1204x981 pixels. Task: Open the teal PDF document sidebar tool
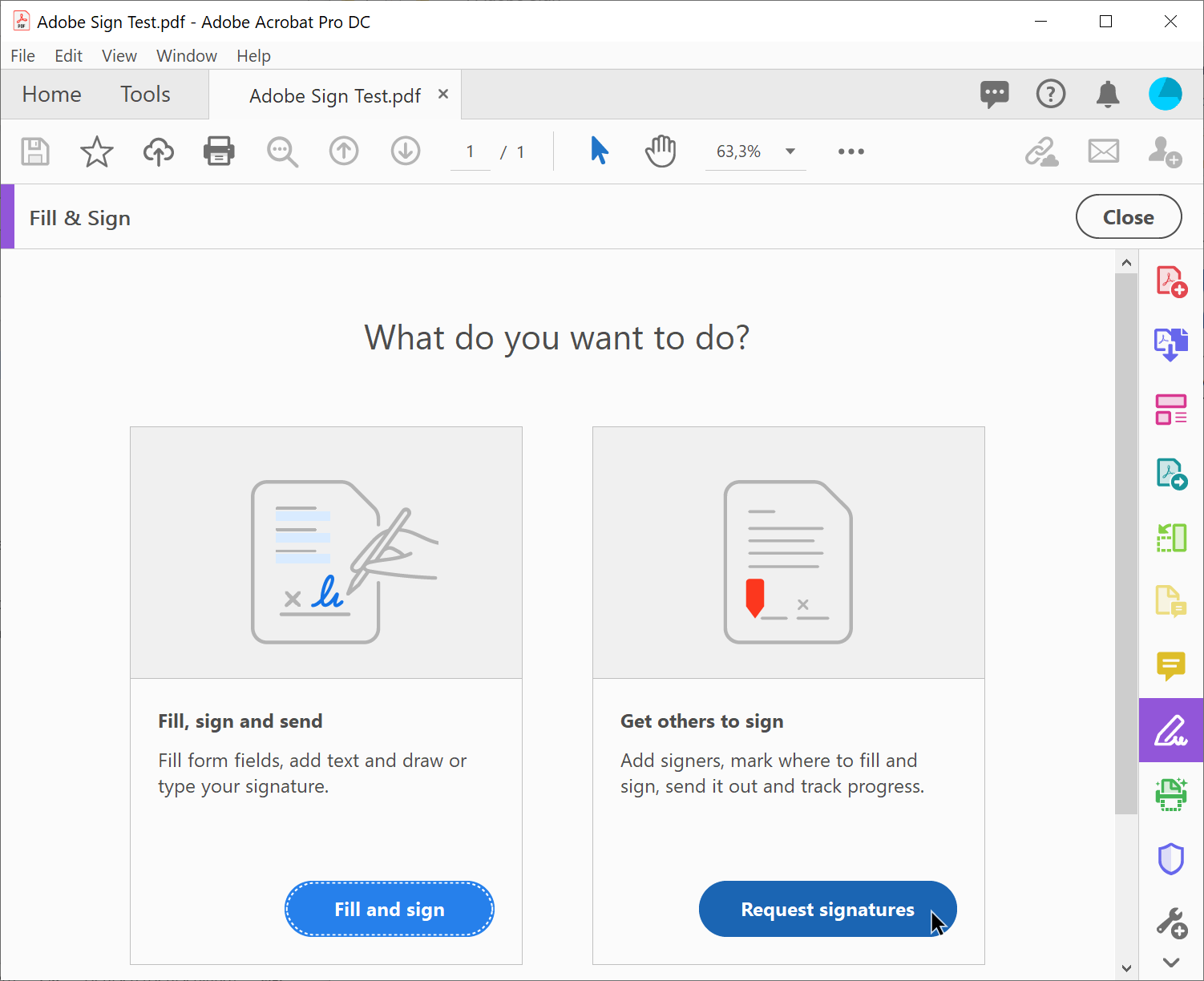(x=1171, y=474)
